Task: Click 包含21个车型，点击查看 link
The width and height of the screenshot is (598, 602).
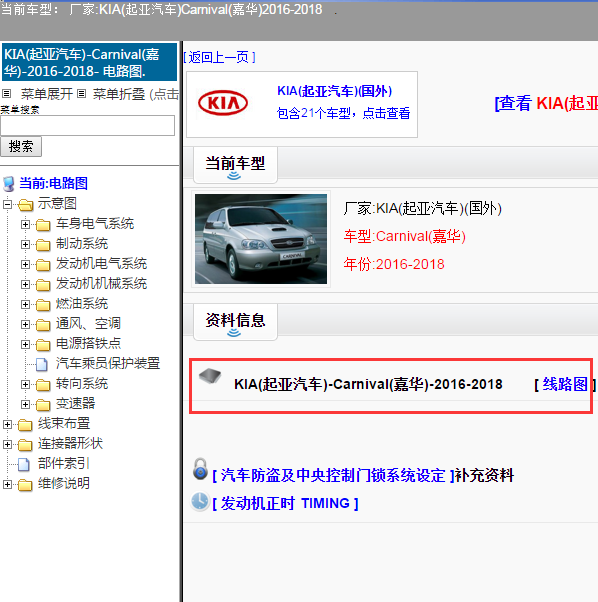Action: [x=344, y=113]
